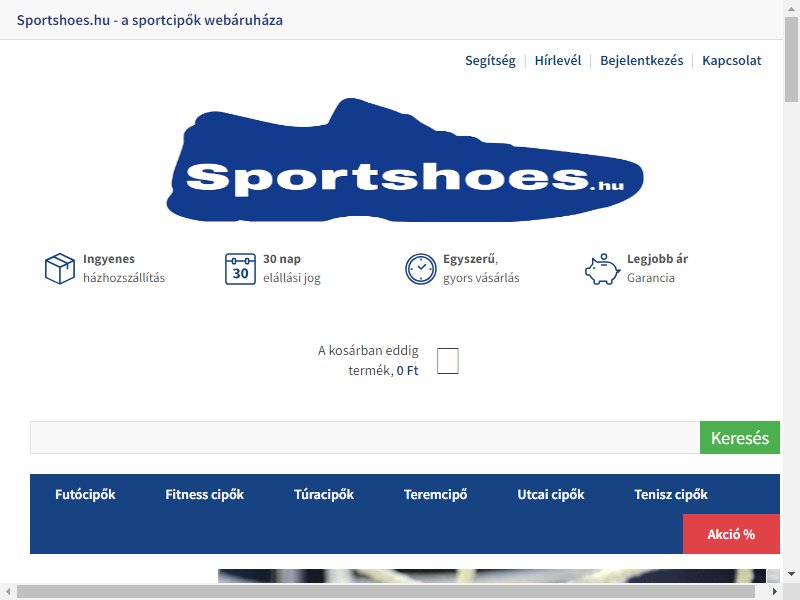The height and width of the screenshot is (600, 800).
Task: Select the Túracipők menu item
Action: (323, 494)
